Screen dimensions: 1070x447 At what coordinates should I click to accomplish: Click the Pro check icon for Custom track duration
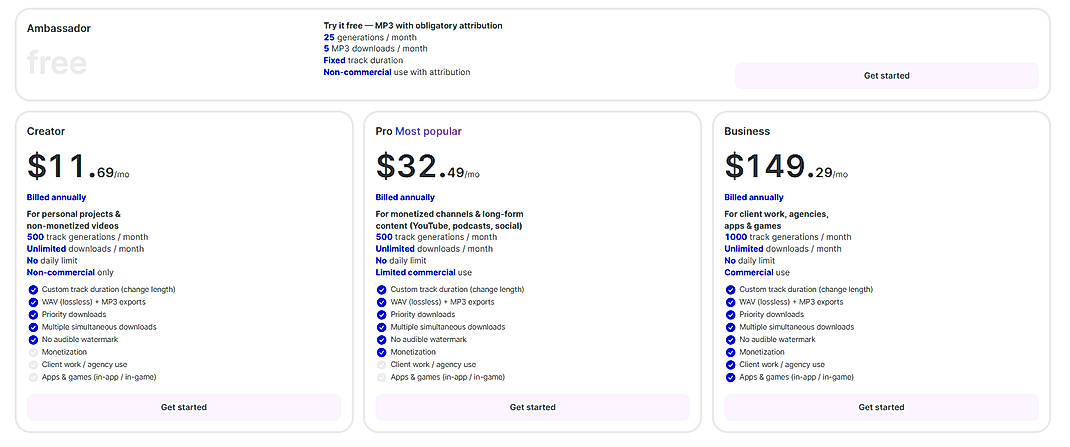click(x=381, y=289)
